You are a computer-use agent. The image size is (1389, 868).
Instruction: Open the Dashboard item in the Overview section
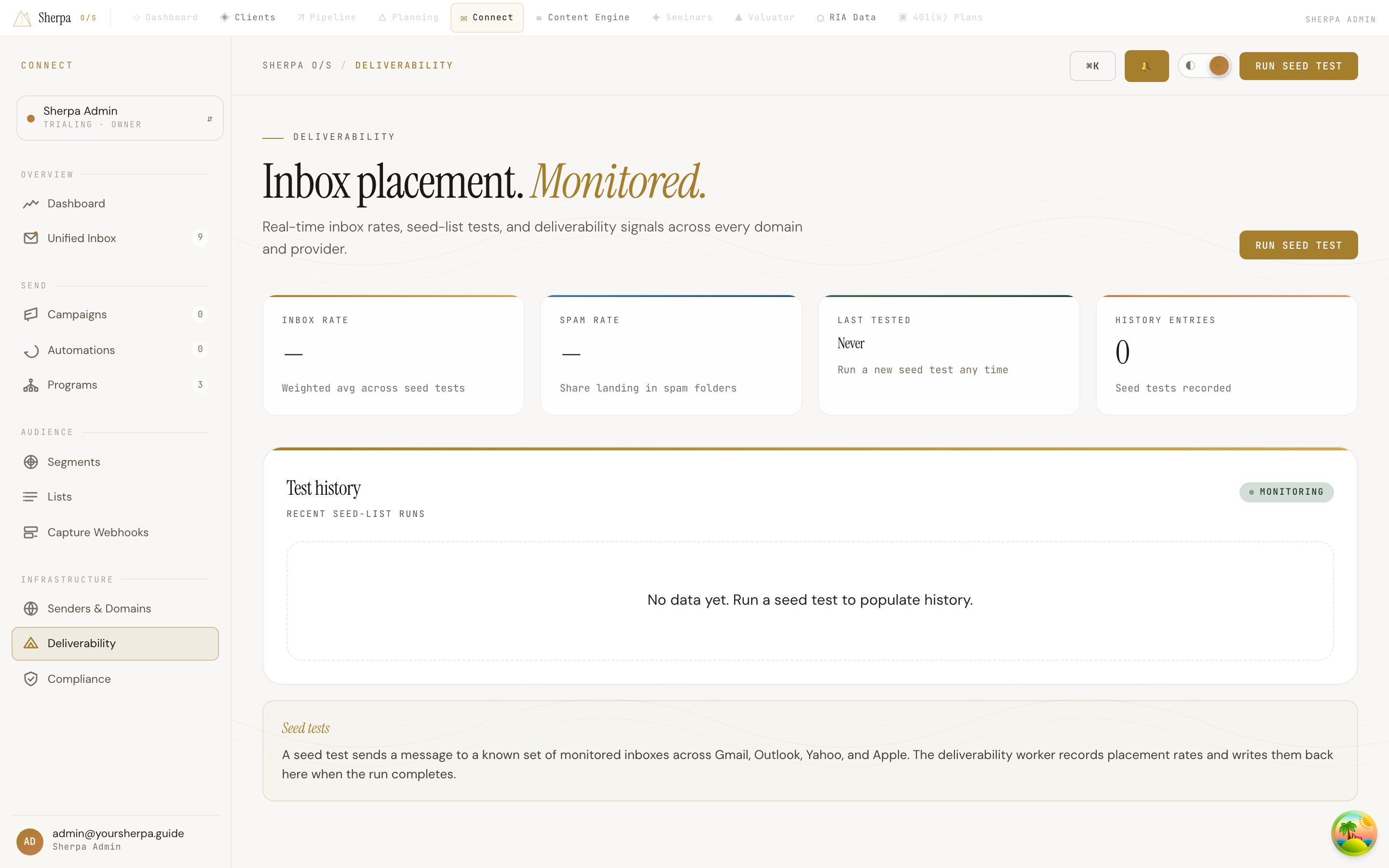pos(115,204)
